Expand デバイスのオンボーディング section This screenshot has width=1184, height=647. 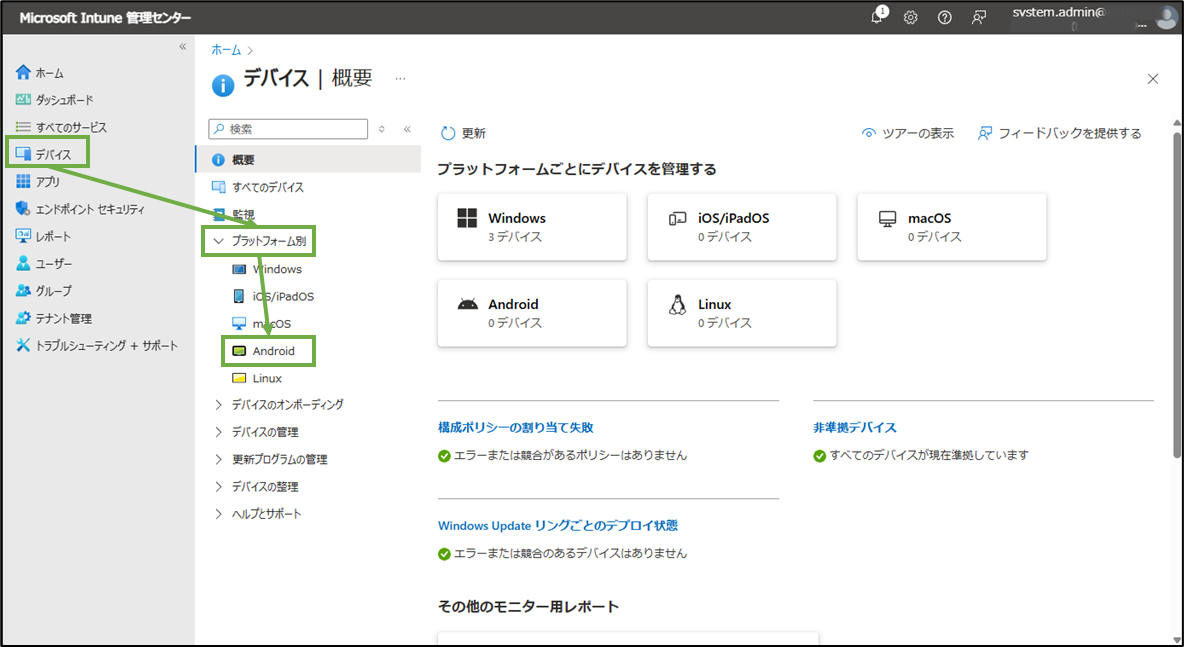[219, 405]
